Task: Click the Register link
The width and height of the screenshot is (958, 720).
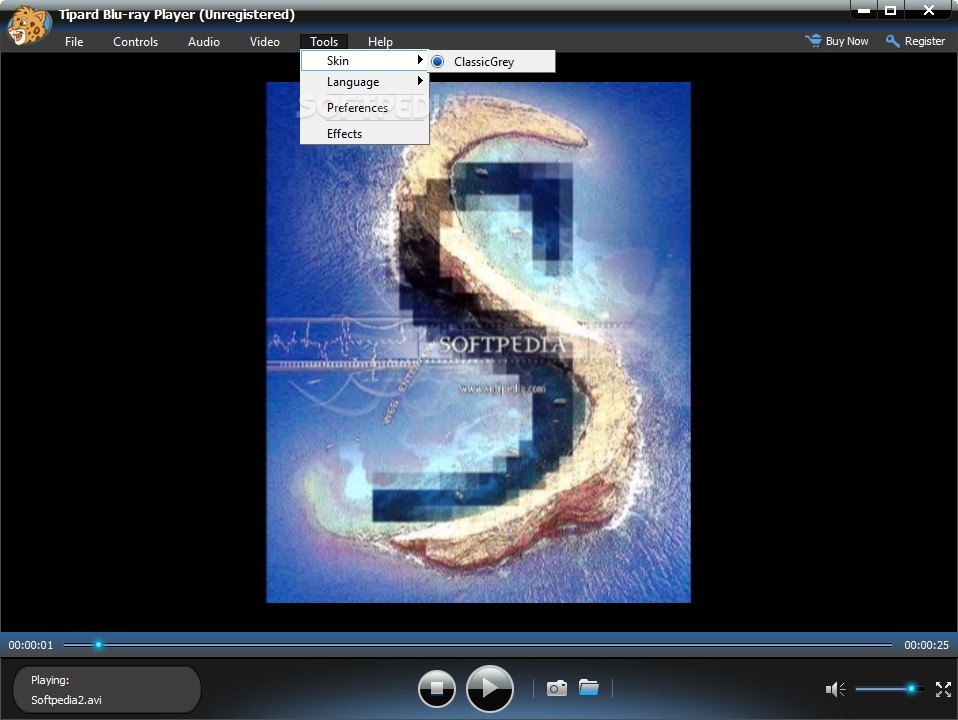Action: click(924, 41)
